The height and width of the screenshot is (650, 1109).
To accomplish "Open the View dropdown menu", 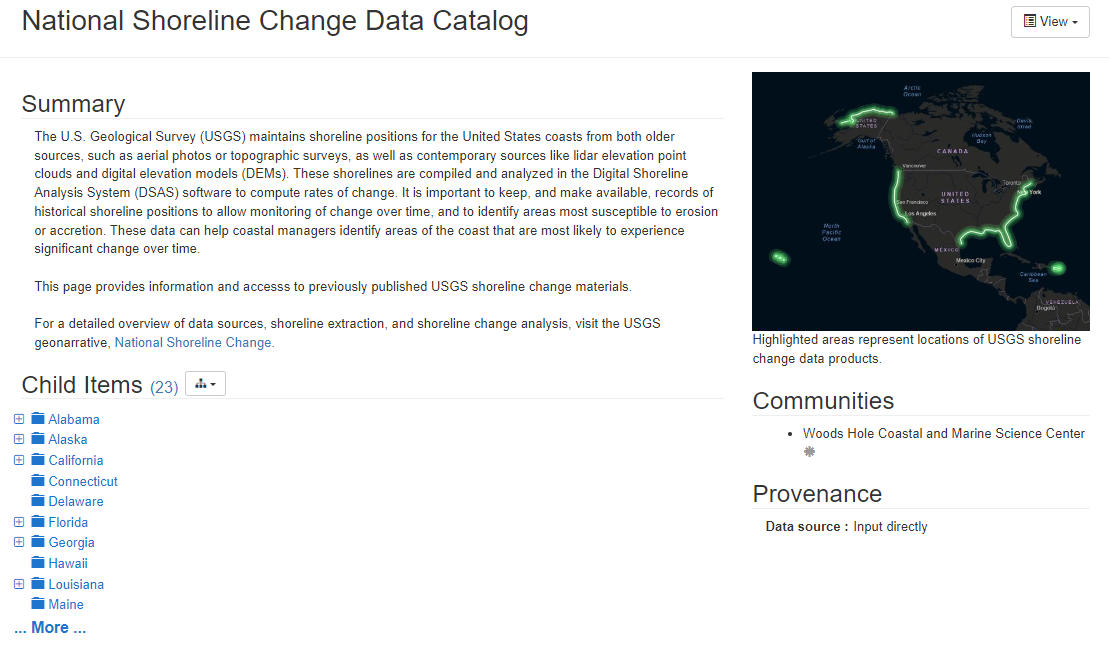I will pos(1049,22).
